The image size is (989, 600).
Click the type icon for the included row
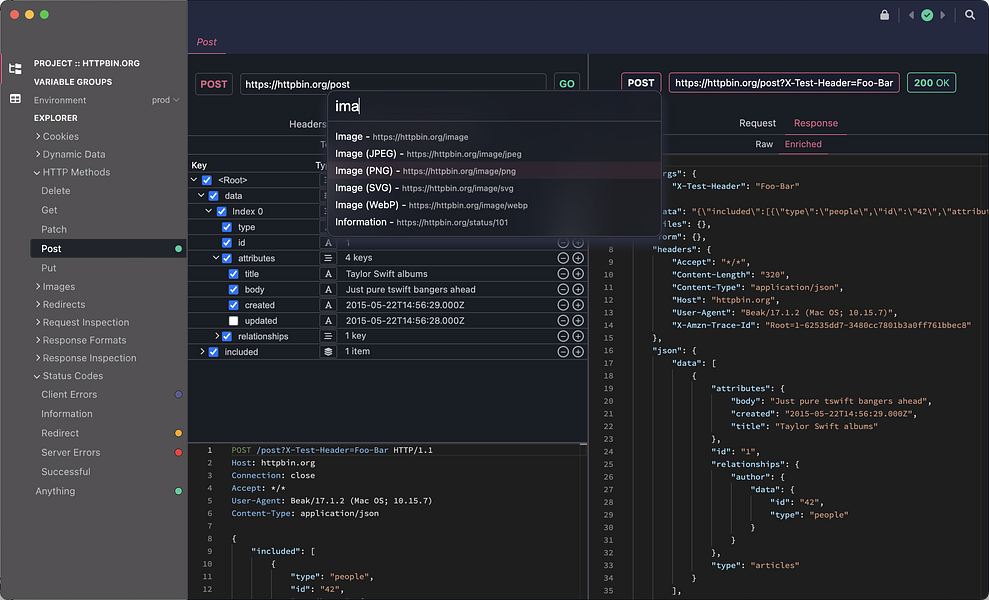coord(328,352)
